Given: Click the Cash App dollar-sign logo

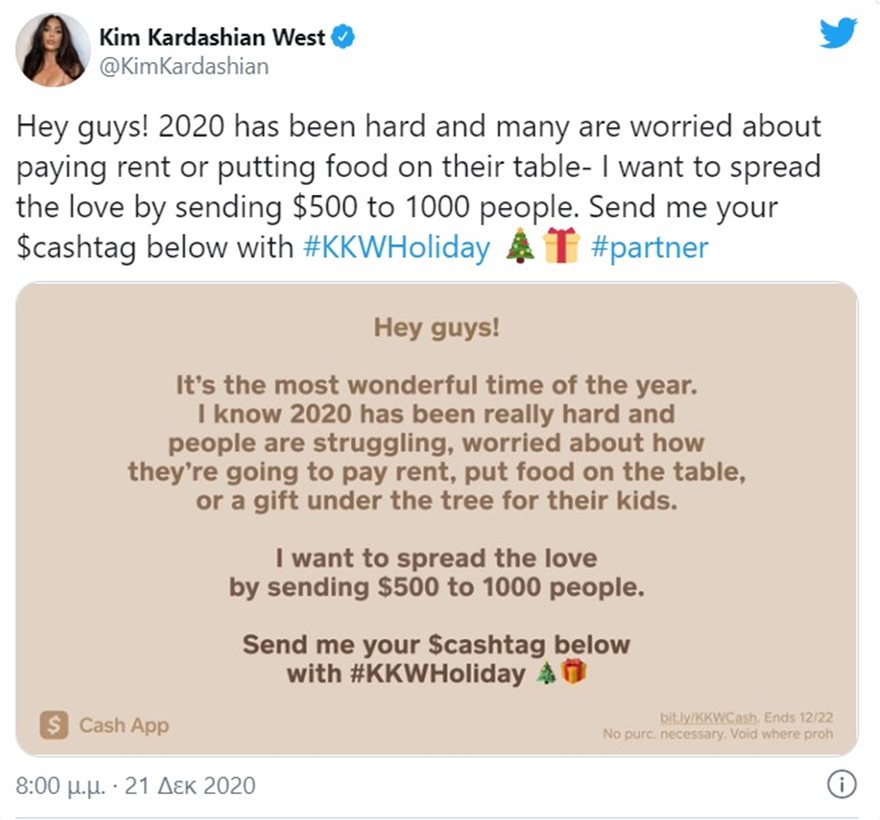Looking at the screenshot, I should [x=54, y=725].
